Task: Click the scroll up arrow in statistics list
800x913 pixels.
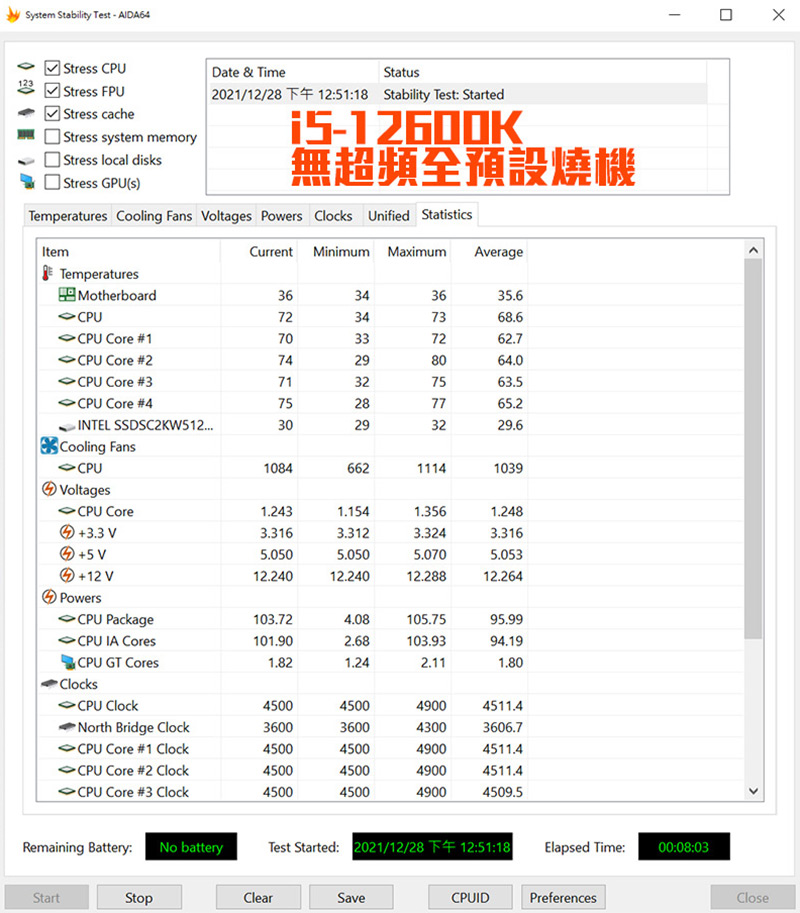Action: 753,250
